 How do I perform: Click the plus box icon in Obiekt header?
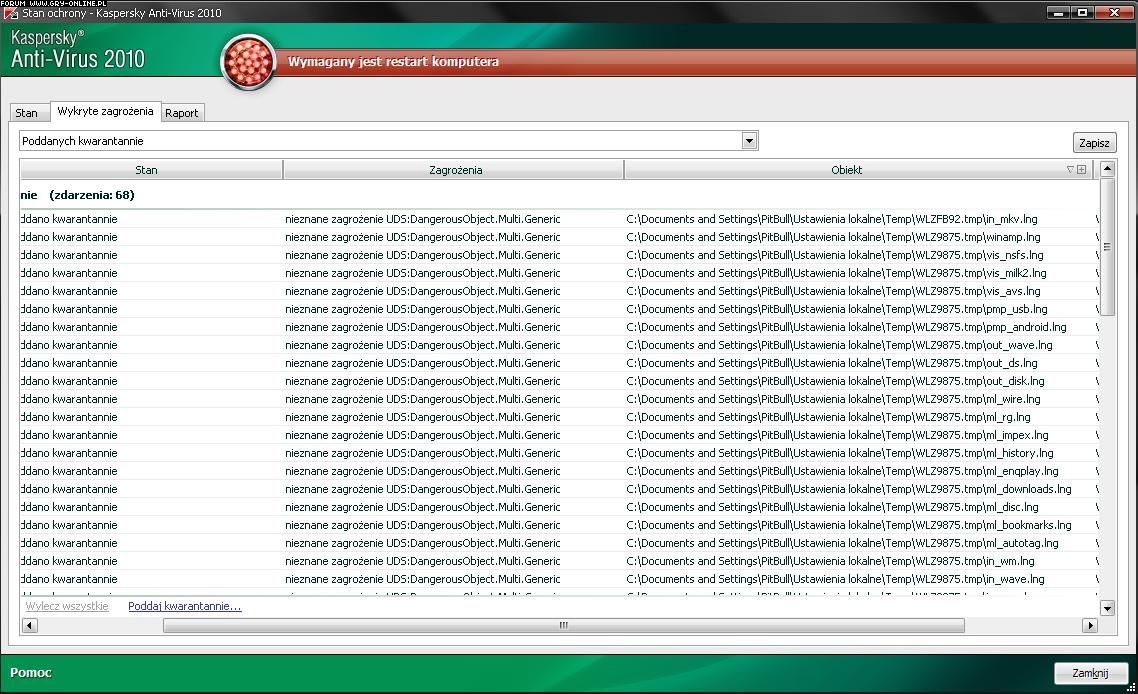tap(1081, 170)
